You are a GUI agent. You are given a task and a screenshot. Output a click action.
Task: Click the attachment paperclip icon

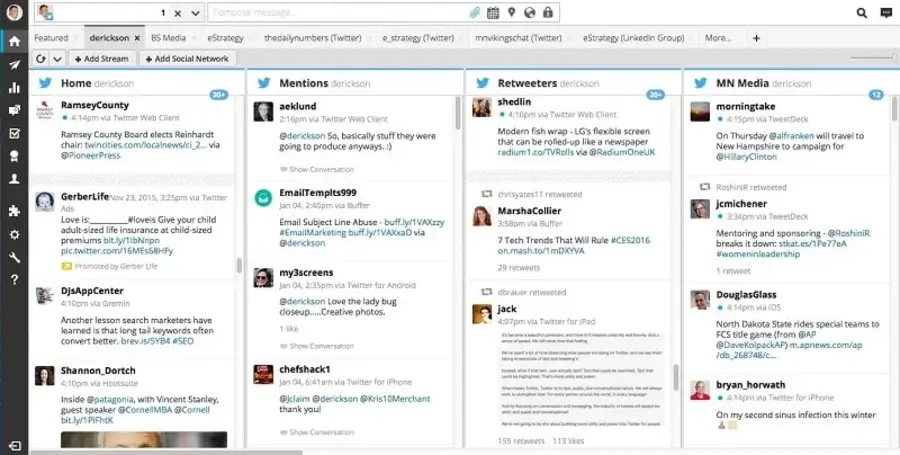click(x=474, y=13)
